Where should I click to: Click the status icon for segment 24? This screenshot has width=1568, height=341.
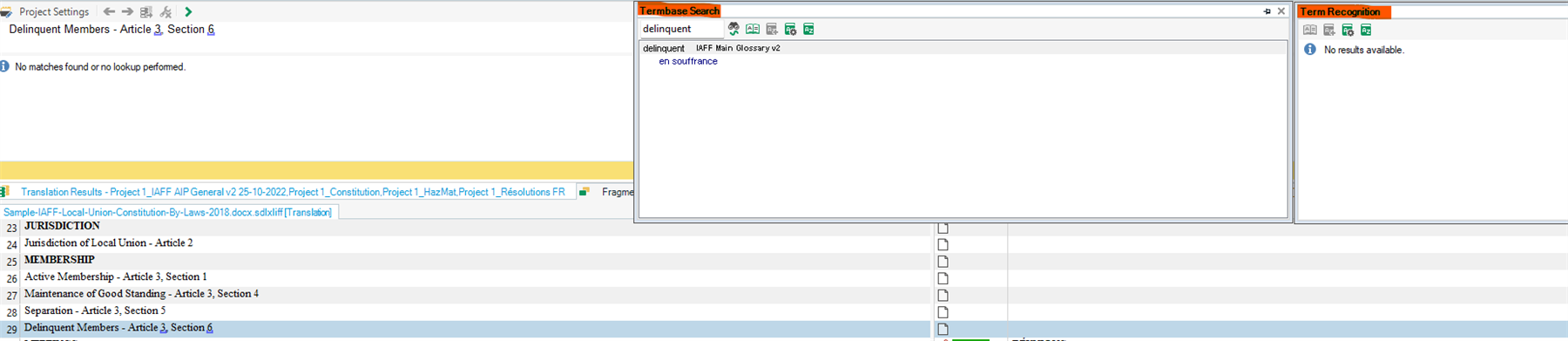click(x=943, y=244)
